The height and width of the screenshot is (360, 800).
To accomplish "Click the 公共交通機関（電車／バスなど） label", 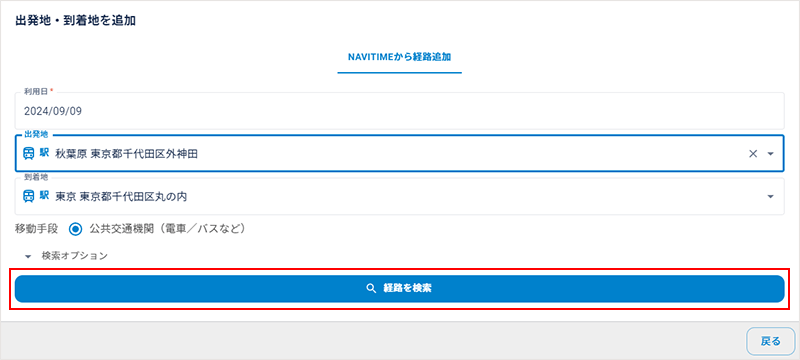I will [x=168, y=229].
